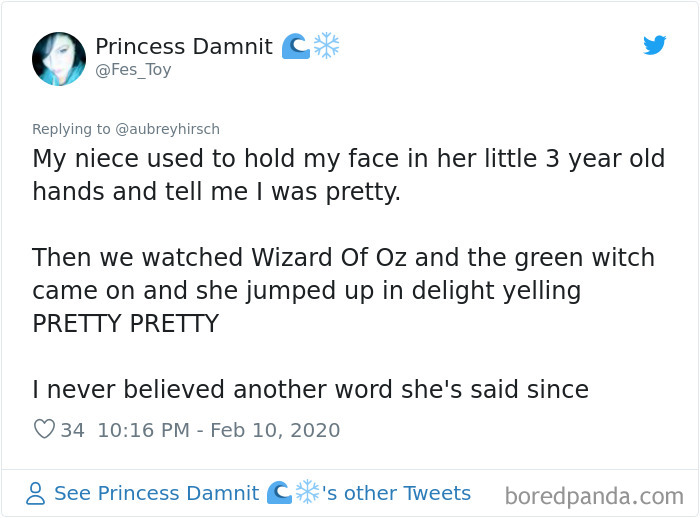Open the @aubreyhirsch mention link
Image resolution: width=700 pixels, height=518 pixels.
(x=160, y=129)
